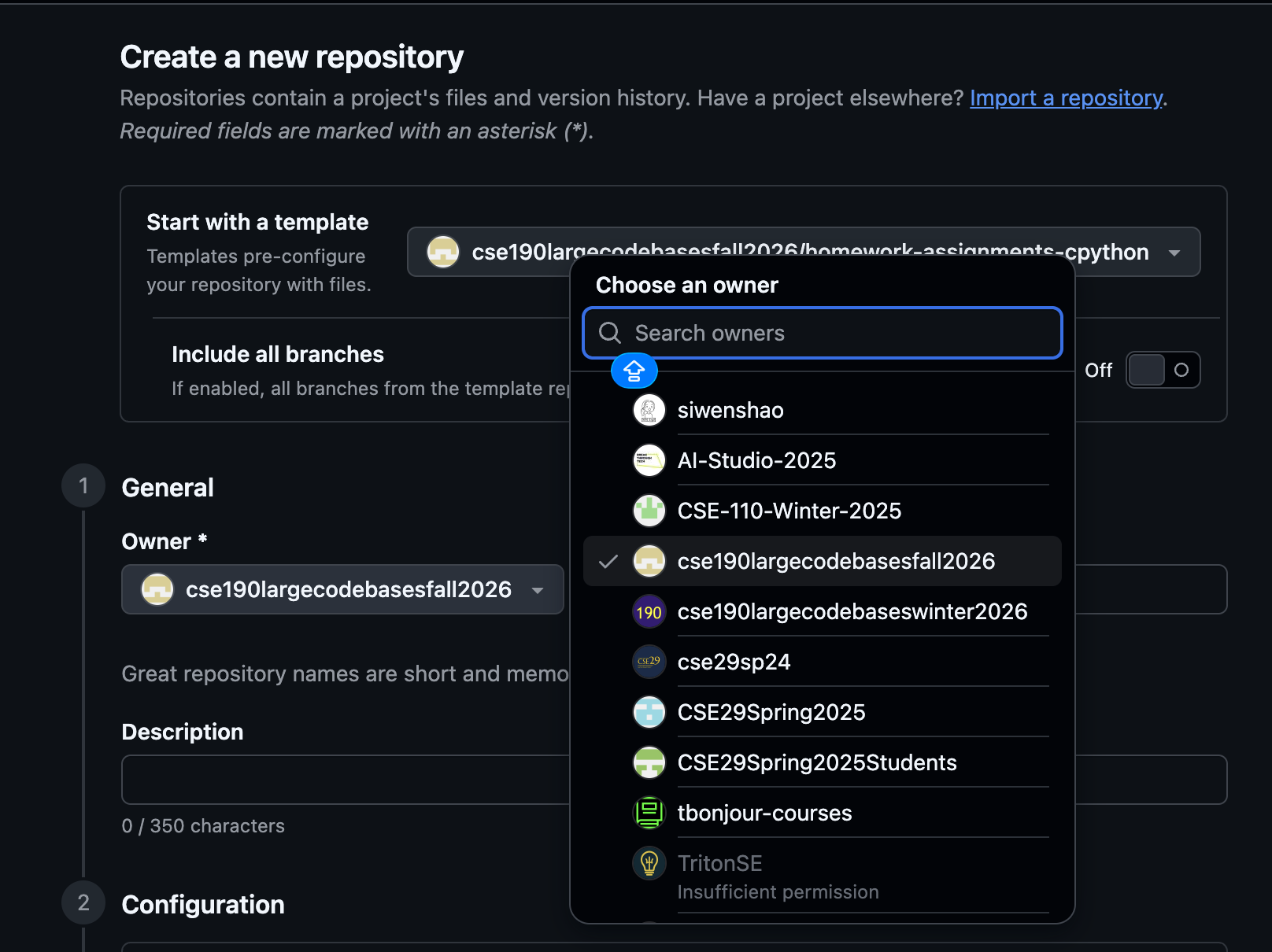Click the cse190largecodebaseswinter2026 avatar with 190
Screen dimensions: 1272x952
(649, 612)
